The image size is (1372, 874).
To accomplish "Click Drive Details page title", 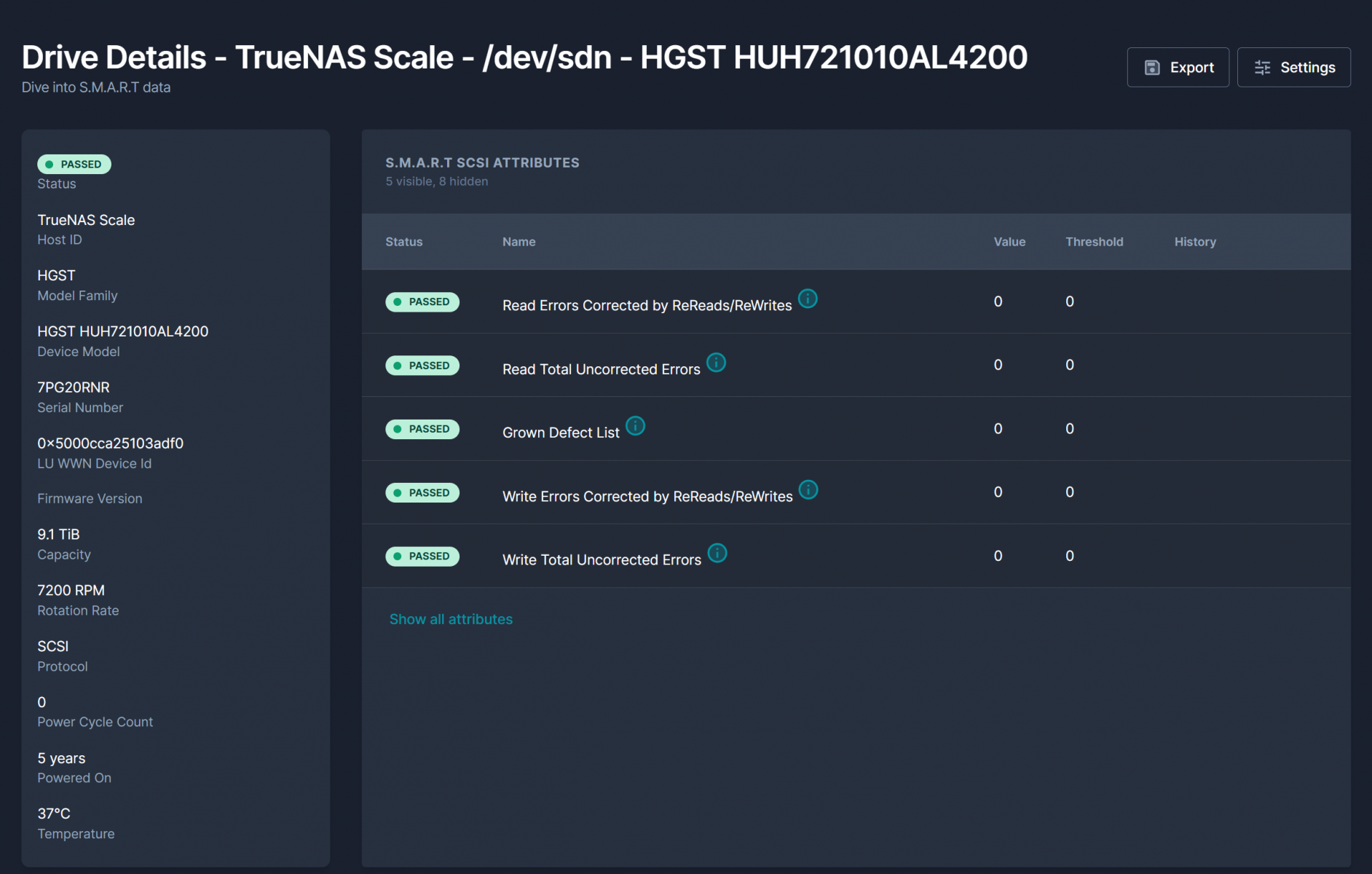I will click(524, 58).
